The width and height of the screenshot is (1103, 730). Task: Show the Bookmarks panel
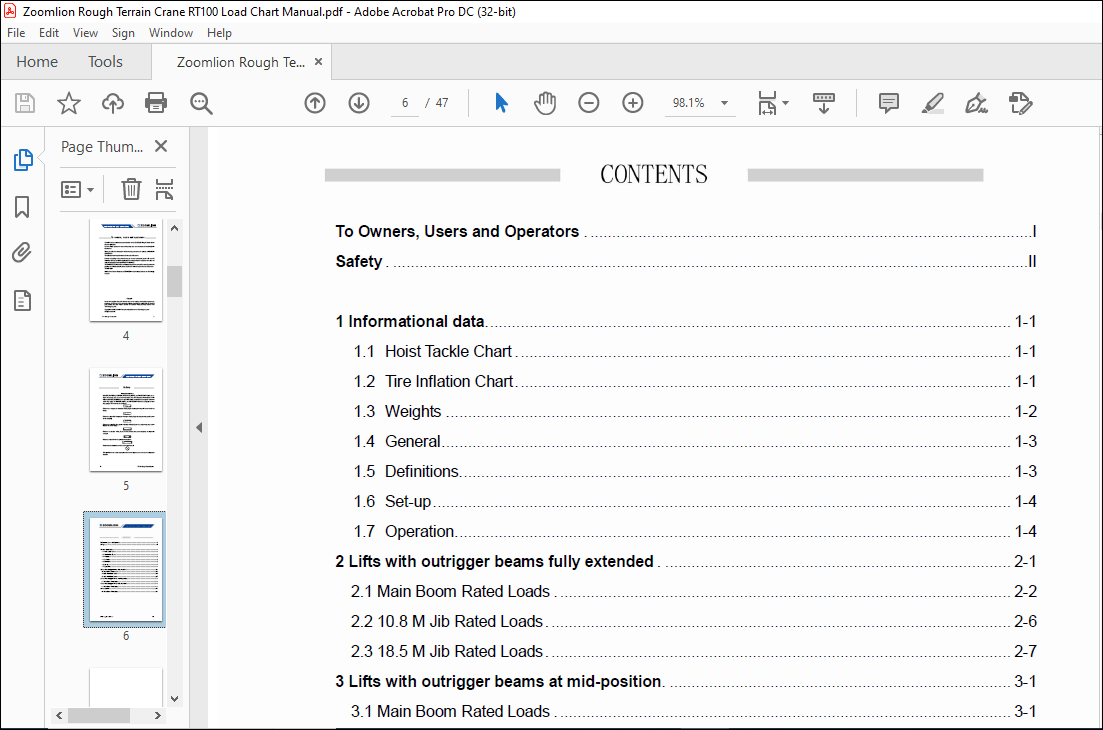pyautogui.click(x=21, y=206)
